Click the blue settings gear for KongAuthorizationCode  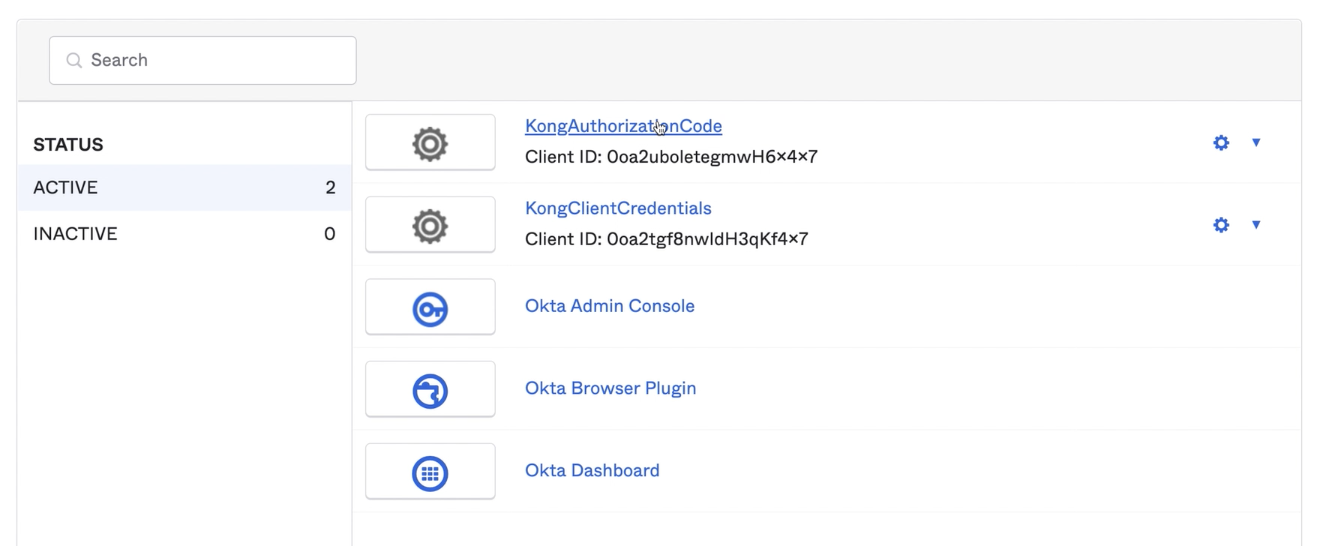click(x=1220, y=143)
